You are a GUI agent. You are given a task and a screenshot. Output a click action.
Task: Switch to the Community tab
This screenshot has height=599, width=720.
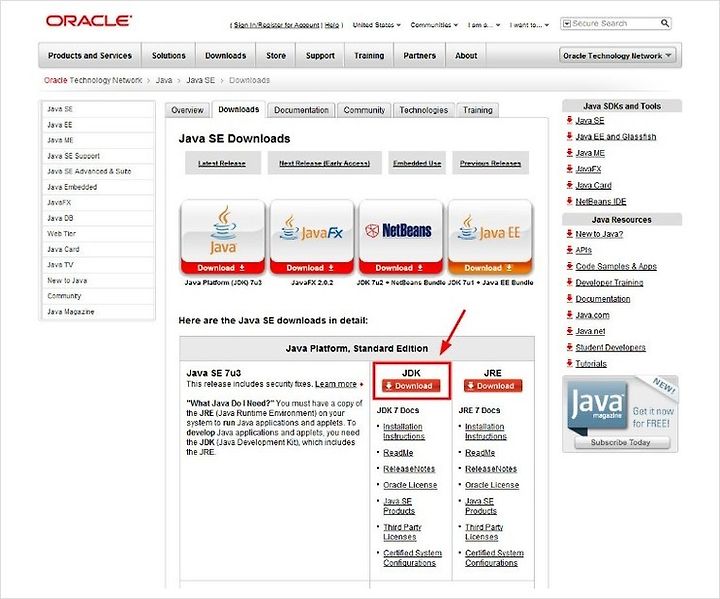coord(364,110)
